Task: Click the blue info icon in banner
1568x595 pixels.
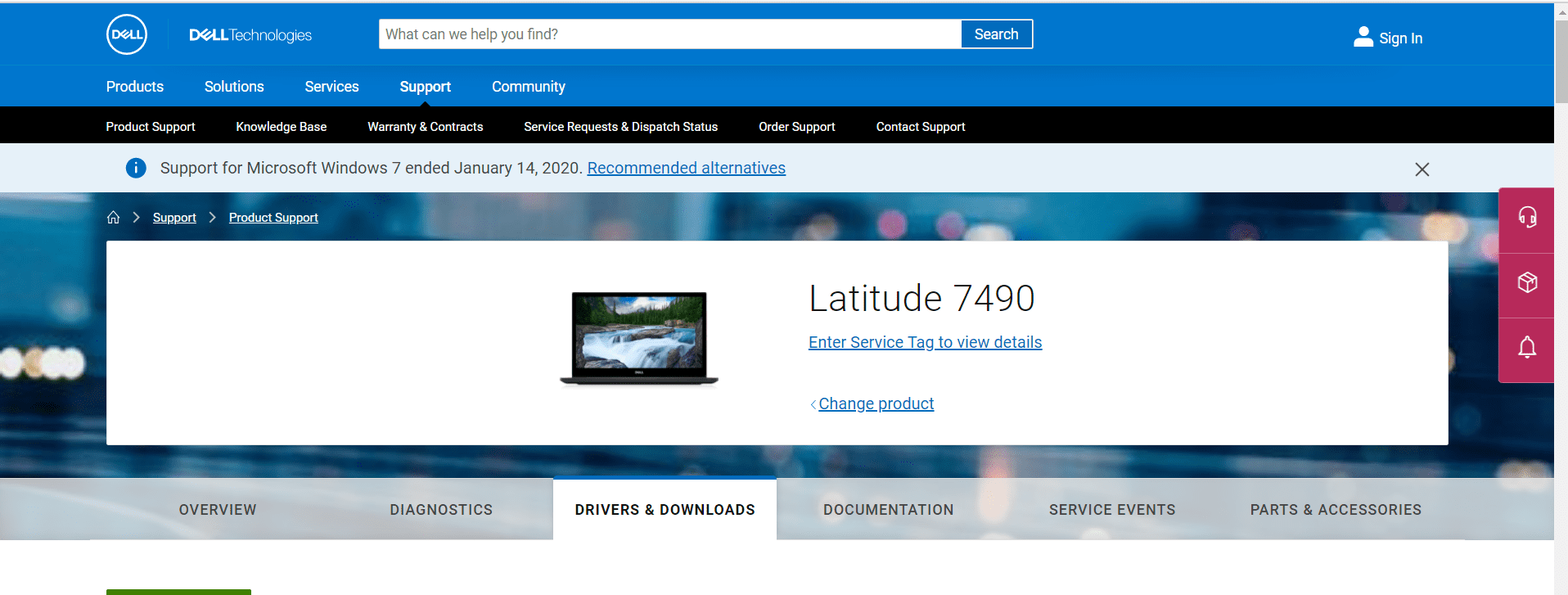Action: click(x=136, y=168)
